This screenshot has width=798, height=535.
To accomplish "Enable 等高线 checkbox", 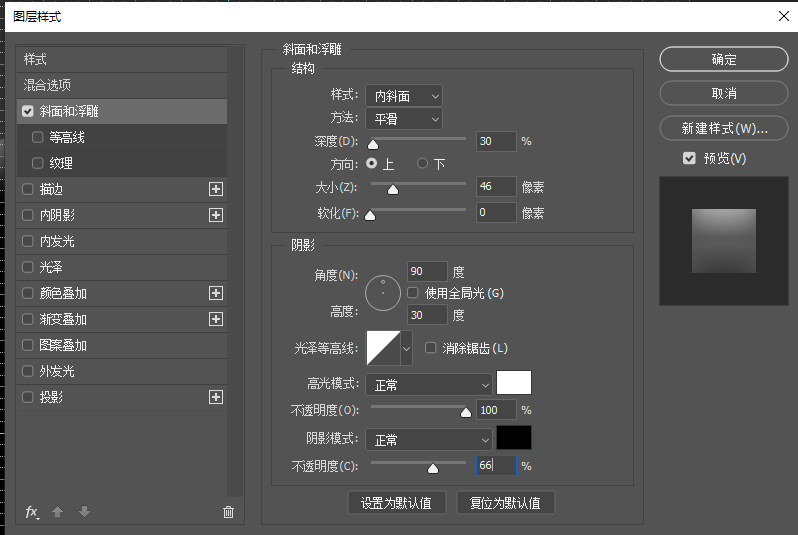I will (37, 137).
